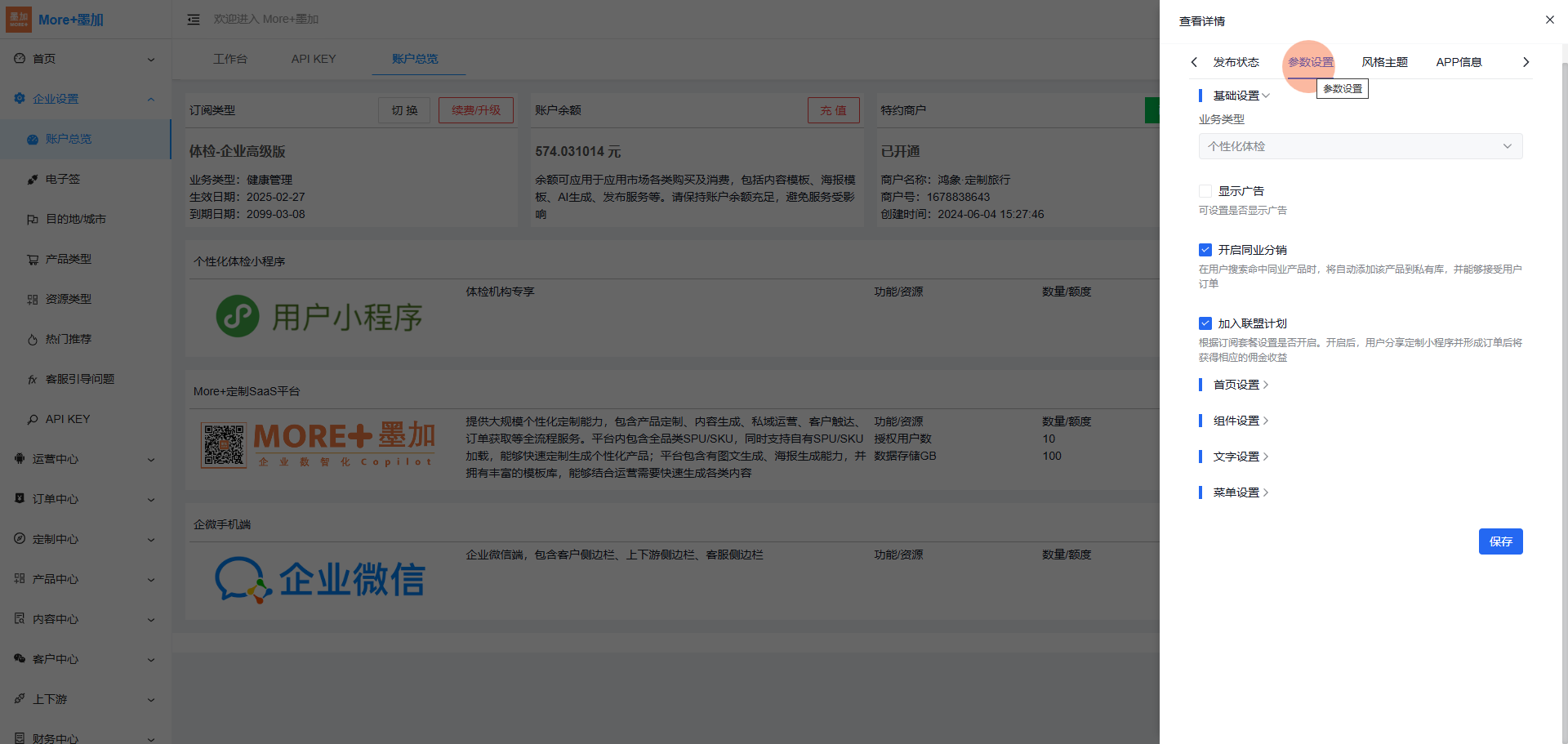This screenshot has width=1568, height=744.
Task: Open 目的地/城市 sidebar item
Action: coord(75,219)
